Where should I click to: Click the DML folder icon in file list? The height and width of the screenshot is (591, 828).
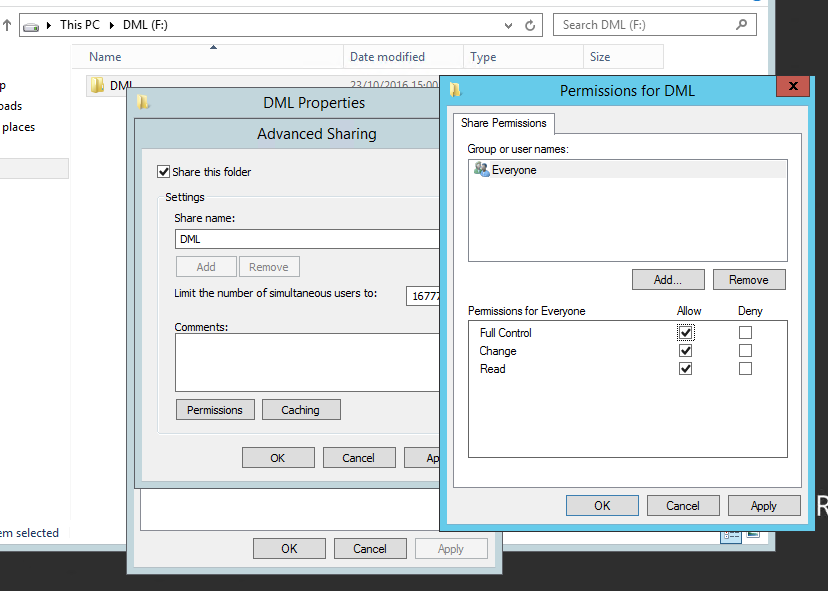[x=97, y=86]
